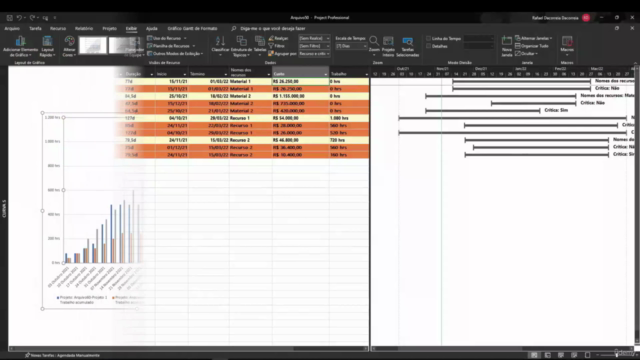The height and width of the screenshot is (360, 640).
Task: Open Outros Modos de Exibição
Action: (x=175, y=54)
